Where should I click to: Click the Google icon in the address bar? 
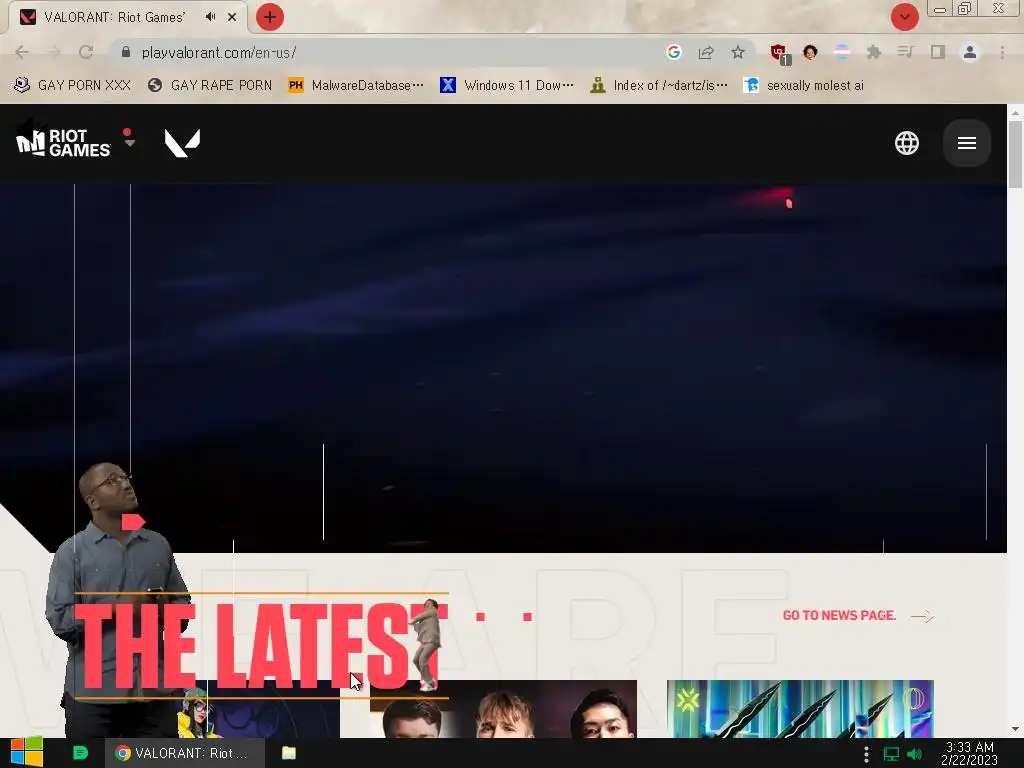pyautogui.click(x=674, y=52)
